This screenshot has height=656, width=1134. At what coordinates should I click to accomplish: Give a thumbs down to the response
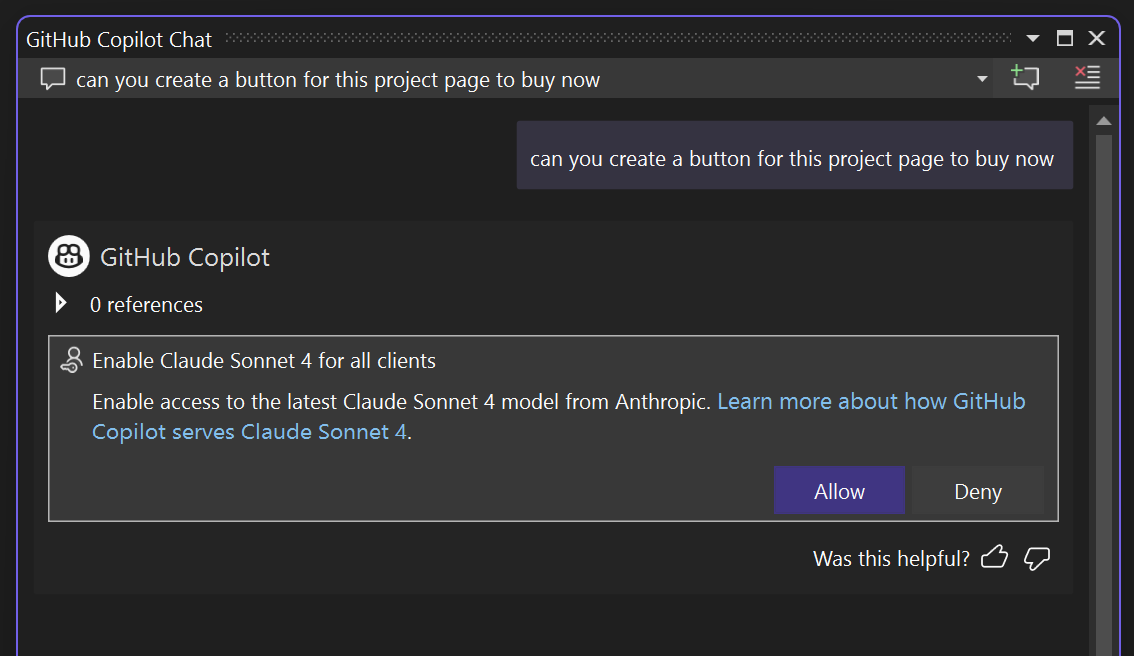(x=1037, y=558)
